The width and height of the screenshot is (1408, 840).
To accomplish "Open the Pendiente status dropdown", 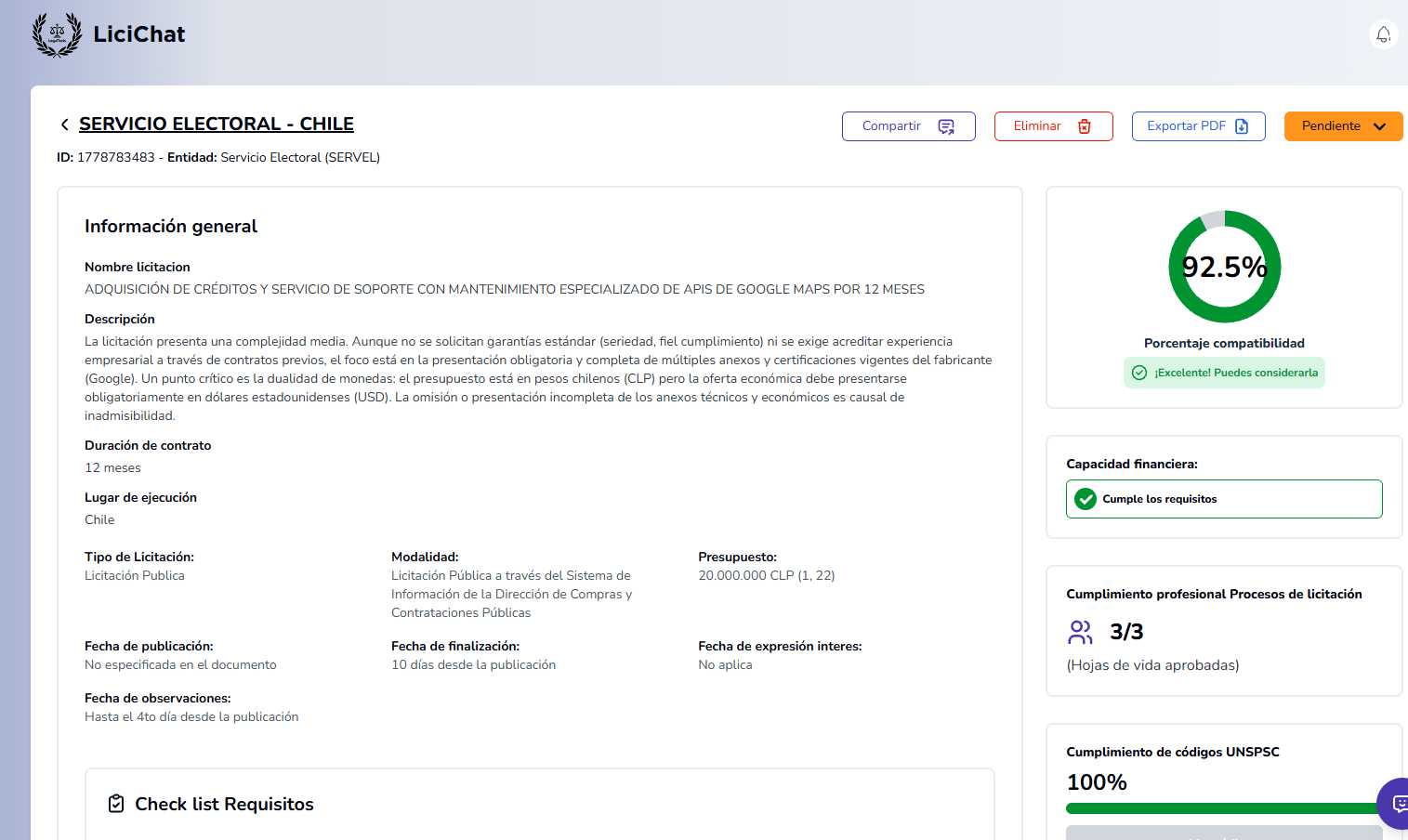I will [x=1343, y=126].
